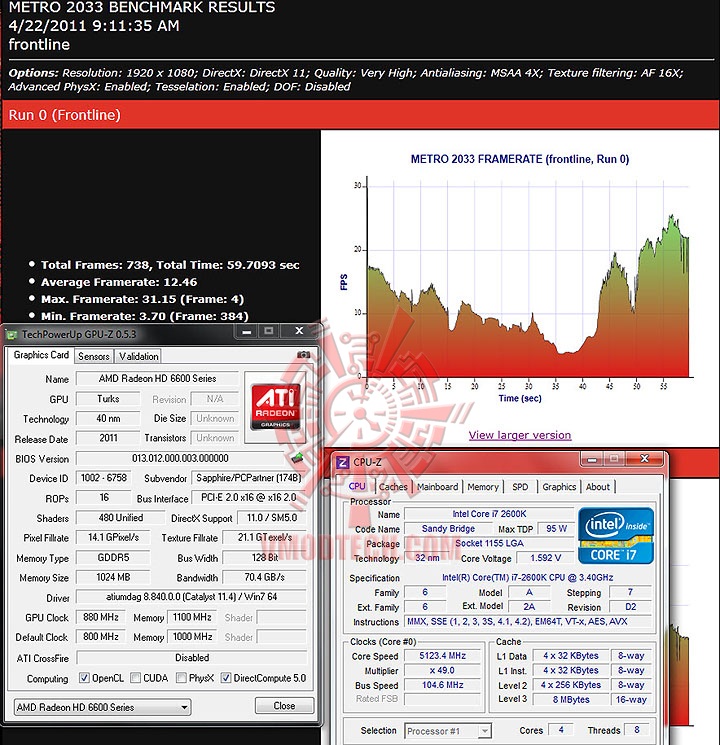Click the Code Name value Sandy Bridge
Screen dimensions: 720x745
coord(448,528)
